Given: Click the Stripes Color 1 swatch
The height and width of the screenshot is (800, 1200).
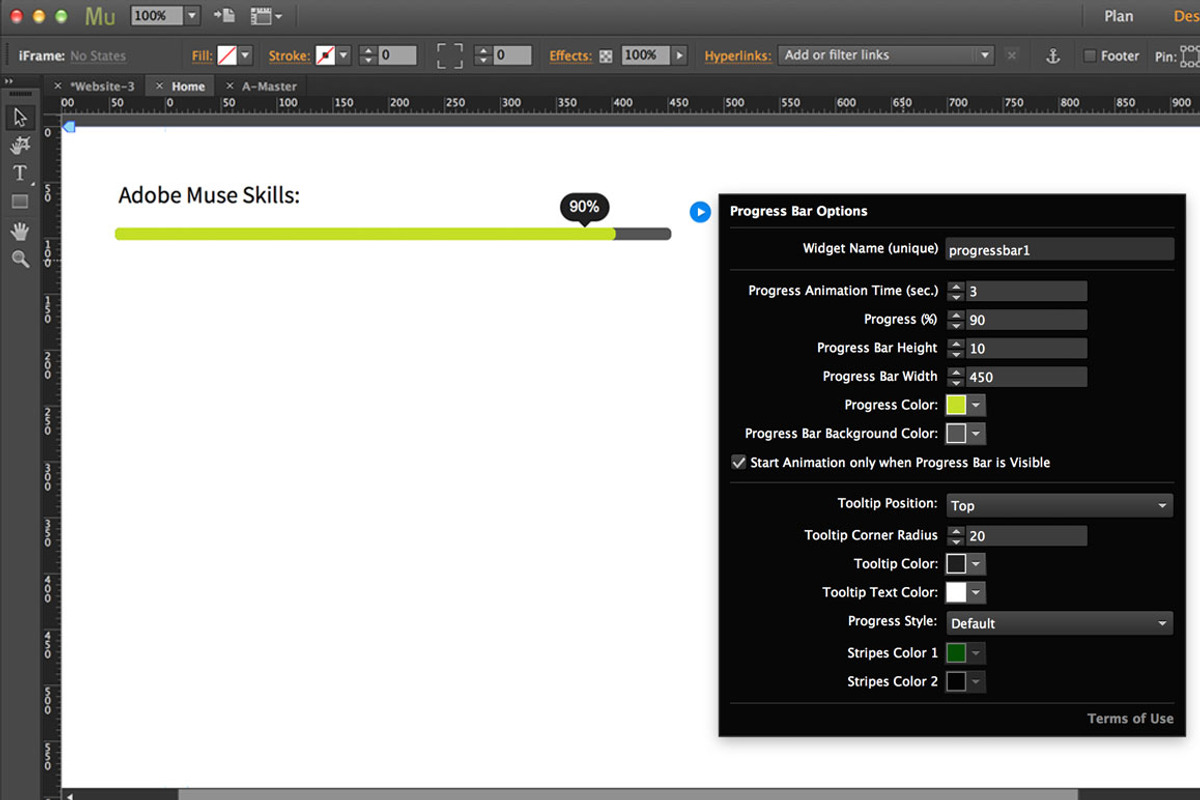Looking at the screenshot, I should (957, 653).
